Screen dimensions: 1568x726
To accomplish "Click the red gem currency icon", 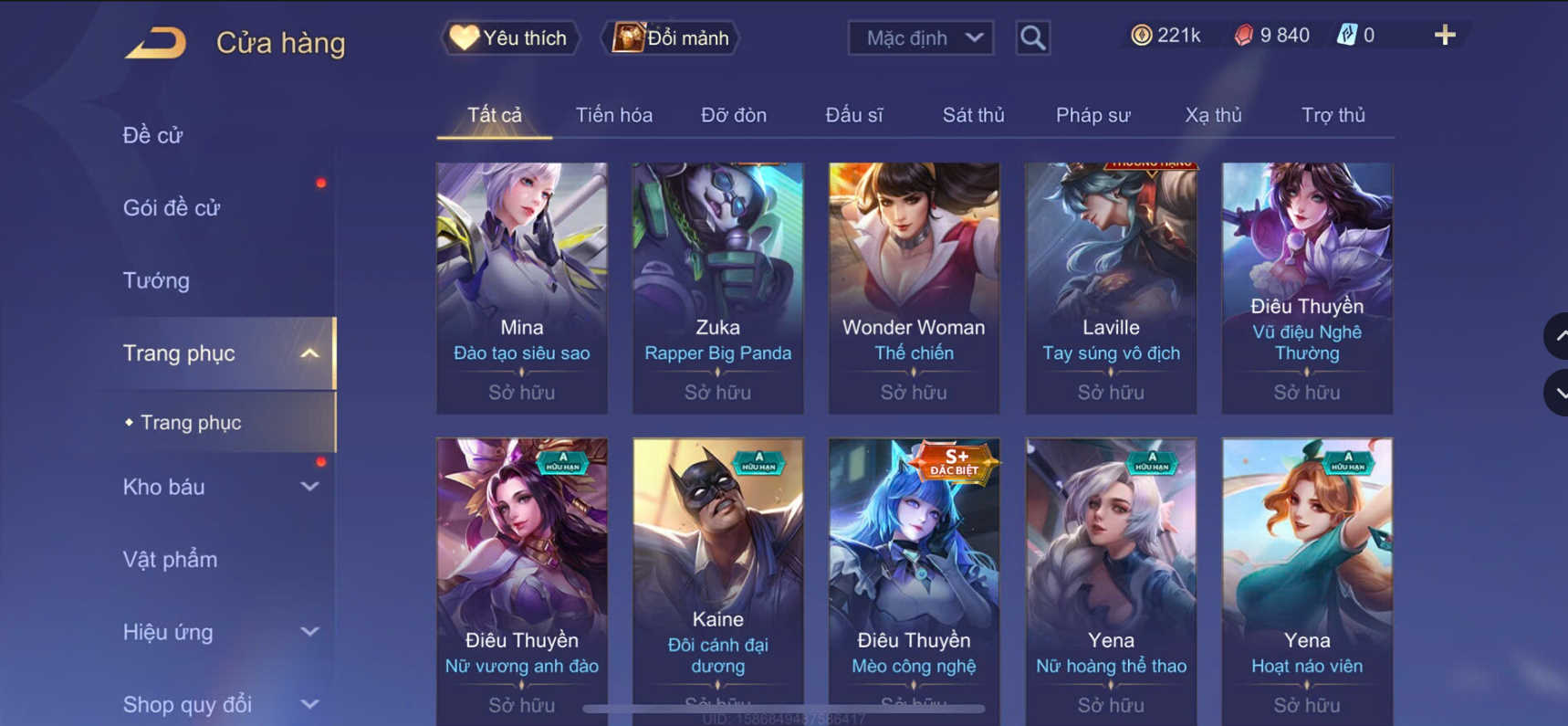I will click(1243, 36).
